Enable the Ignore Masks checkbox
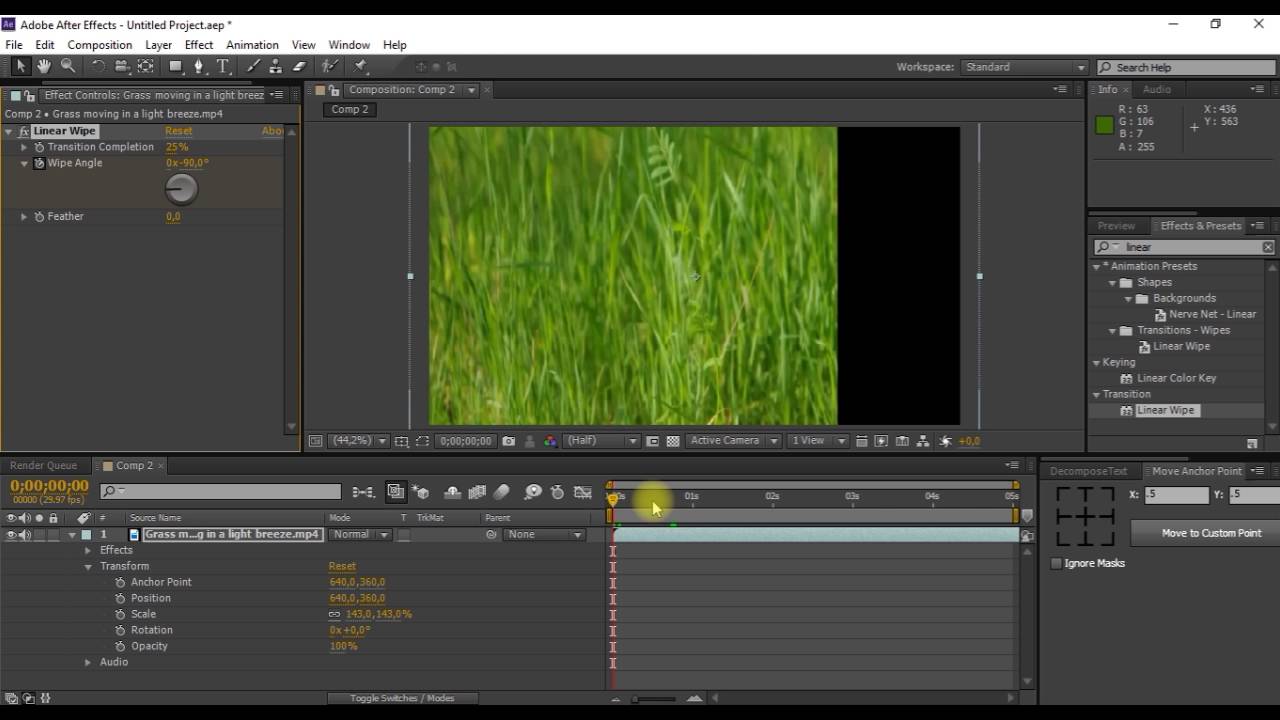Screen dimensions: 1280x720 pos(1056,564)
